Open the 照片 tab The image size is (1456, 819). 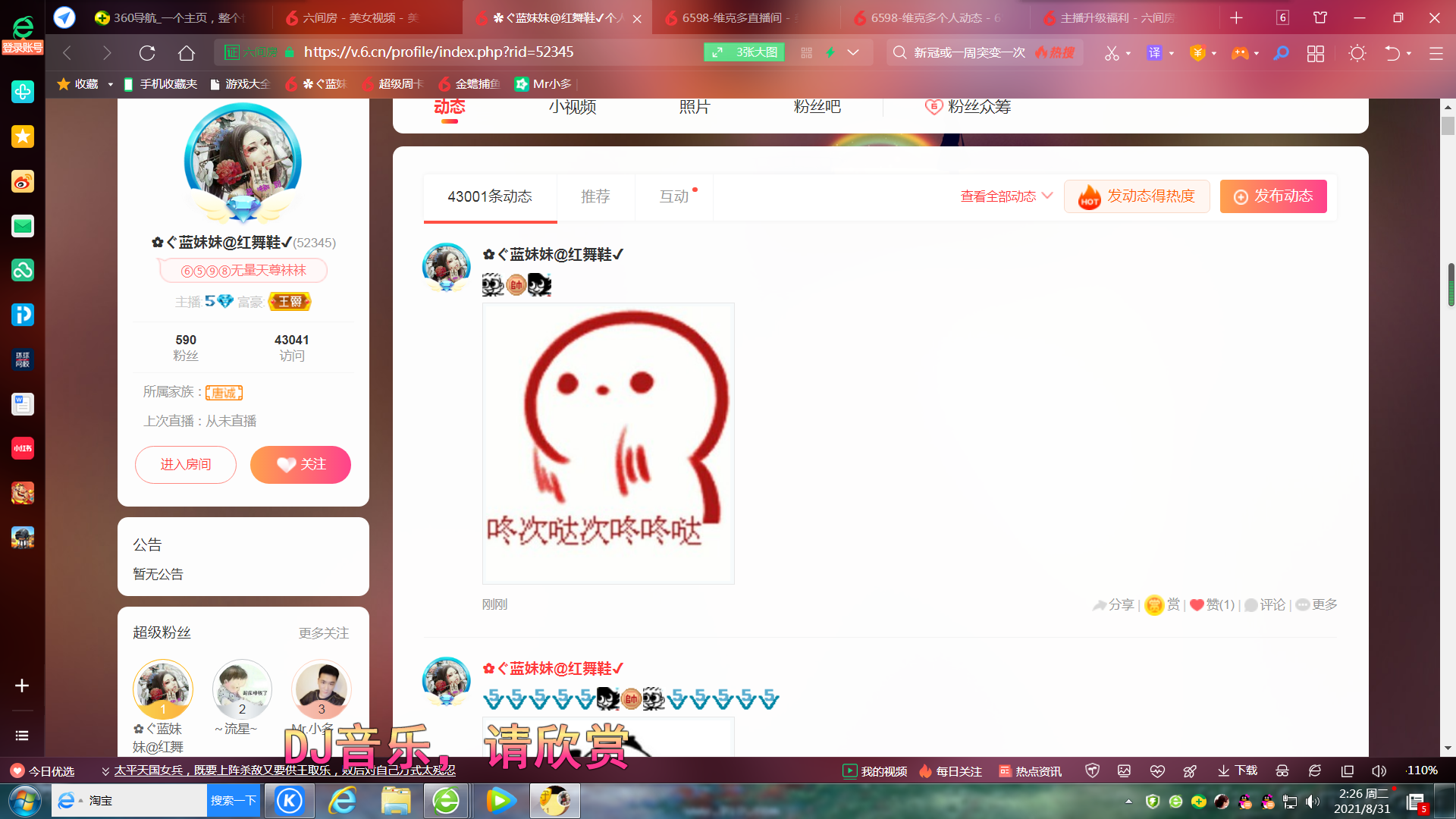[x=695, y=107]
